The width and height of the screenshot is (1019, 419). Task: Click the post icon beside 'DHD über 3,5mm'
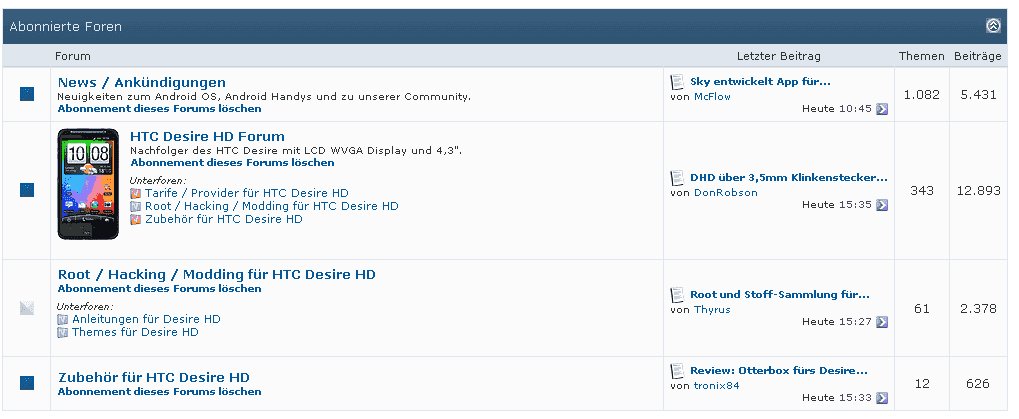(678, 178)
